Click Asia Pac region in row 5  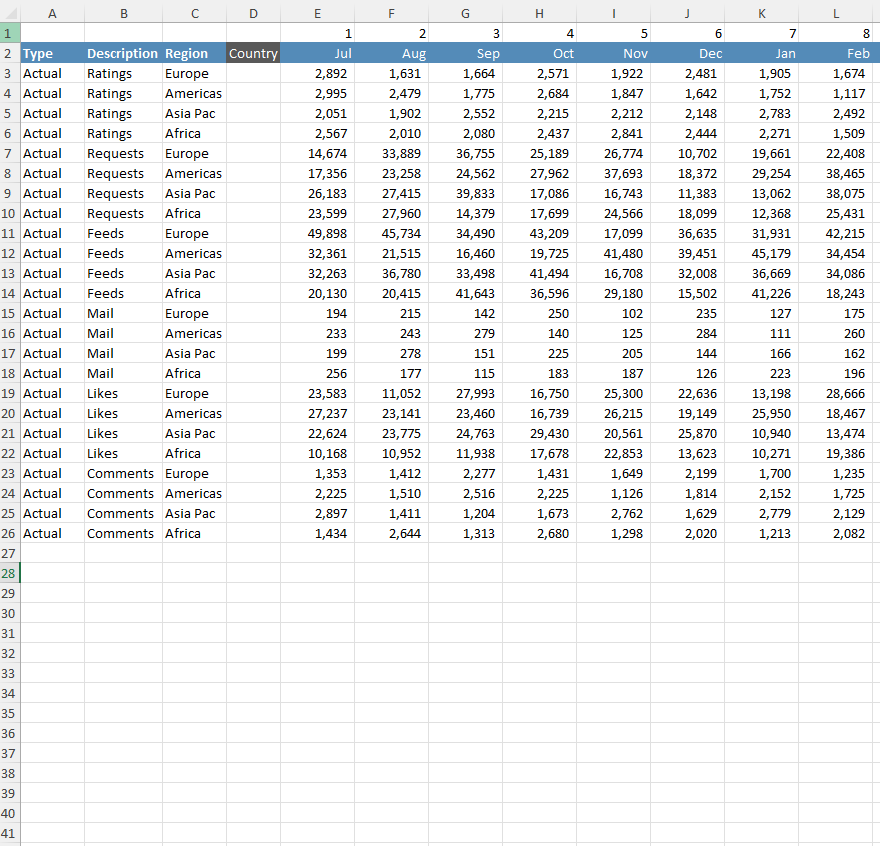(194, 113)
